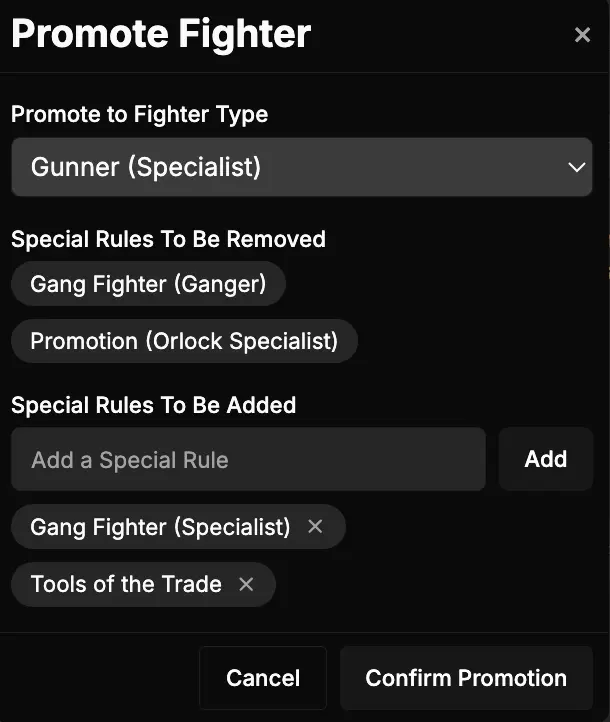Click empty header area right of the Promote Fighter title
The width and height of the screenshot is (610, 722).
click(x=440, y=35)
